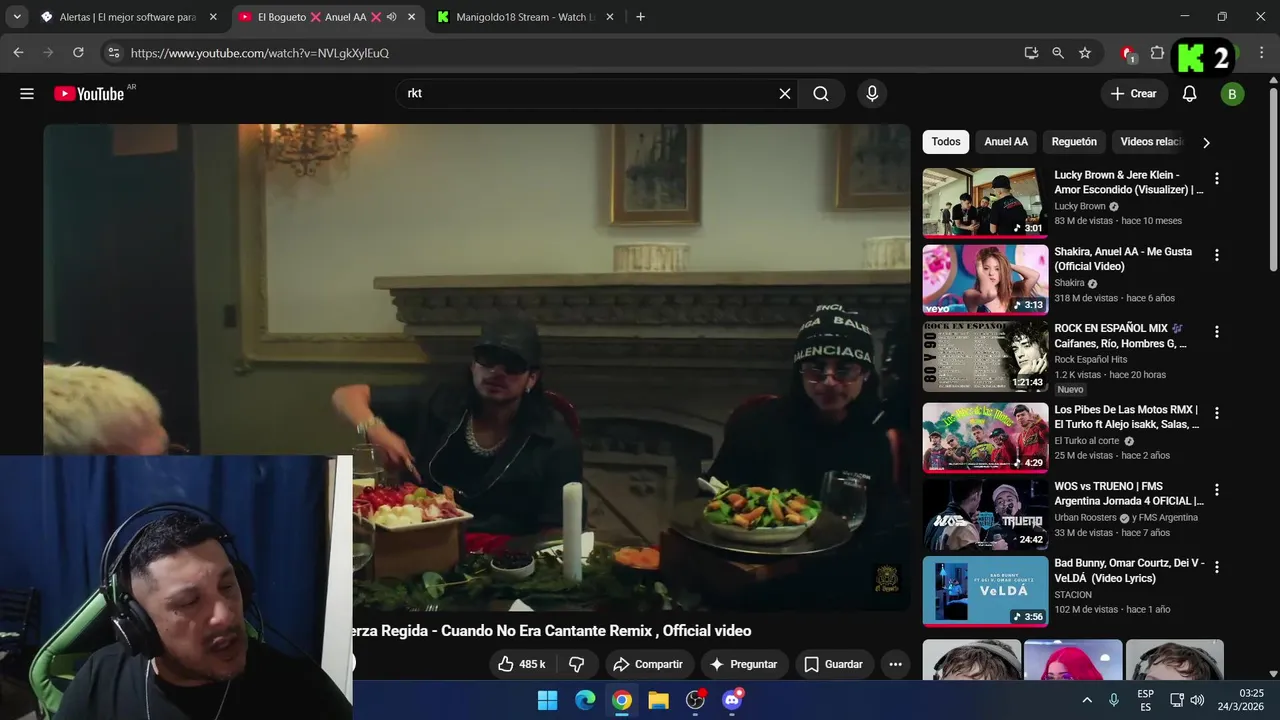Open options for Rock En Español Mix
Screen dimensions: 1280x720
(1217, 332)
